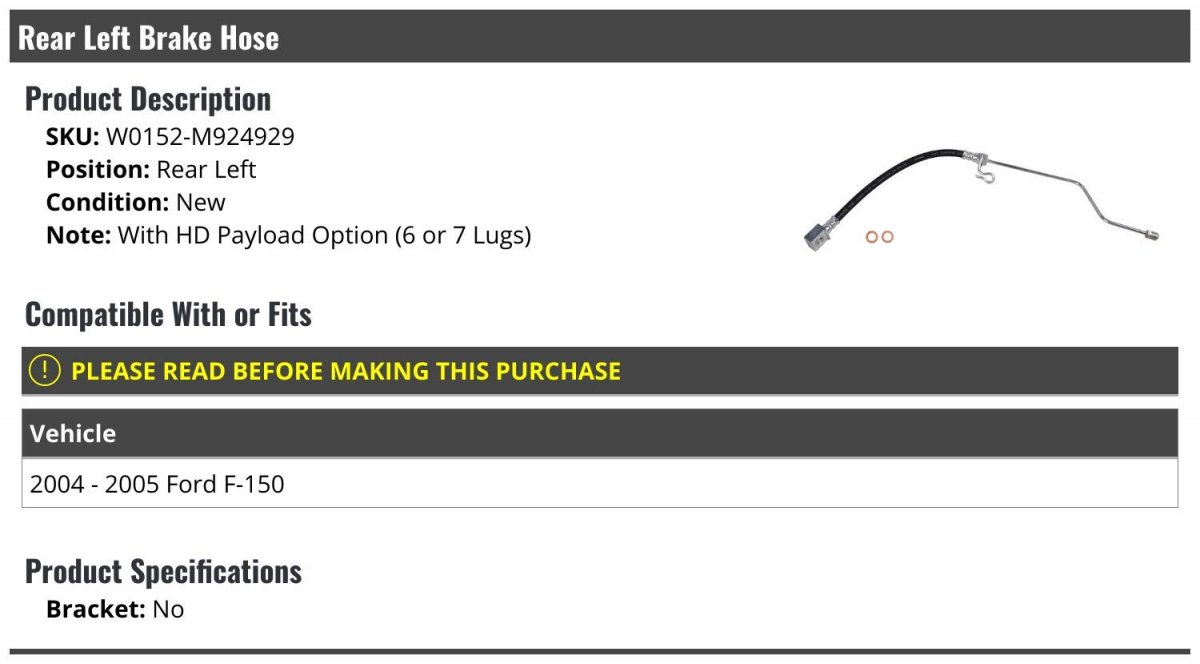Click the Condition: New line
The width and height of the screenshot is (1200, 664).
136,203
